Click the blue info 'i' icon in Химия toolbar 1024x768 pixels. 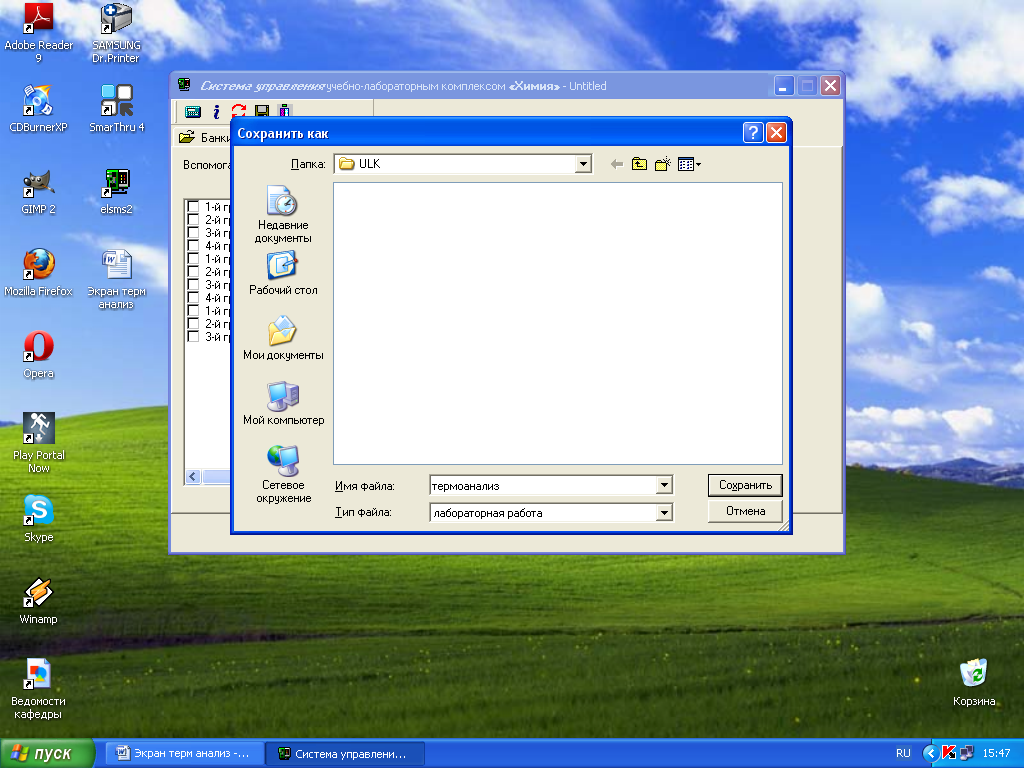coord(216,112)
